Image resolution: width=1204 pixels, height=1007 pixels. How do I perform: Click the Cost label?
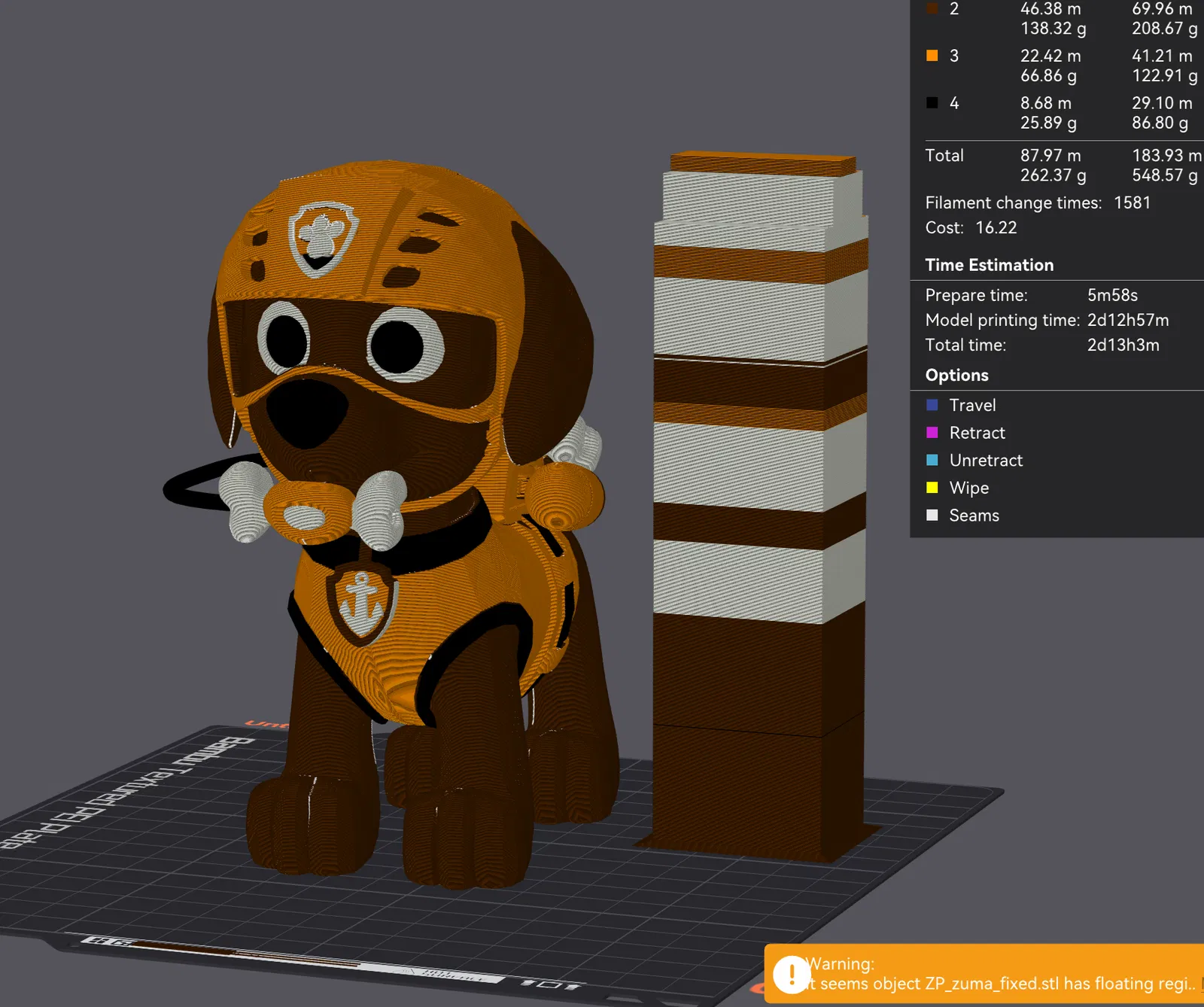pos(944,227)
